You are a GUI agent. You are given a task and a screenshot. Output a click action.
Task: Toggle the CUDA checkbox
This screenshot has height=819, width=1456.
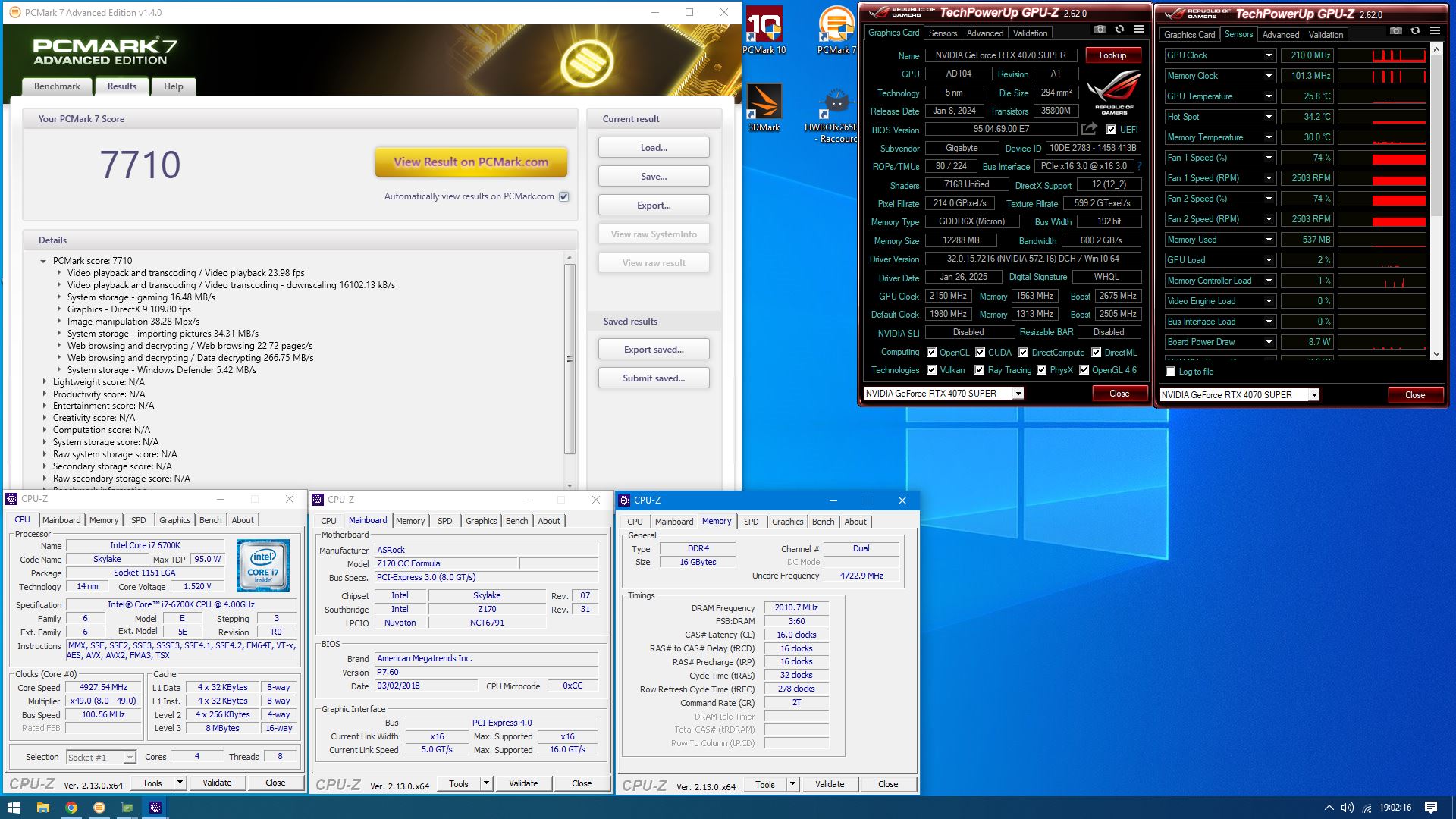(980, 353)
